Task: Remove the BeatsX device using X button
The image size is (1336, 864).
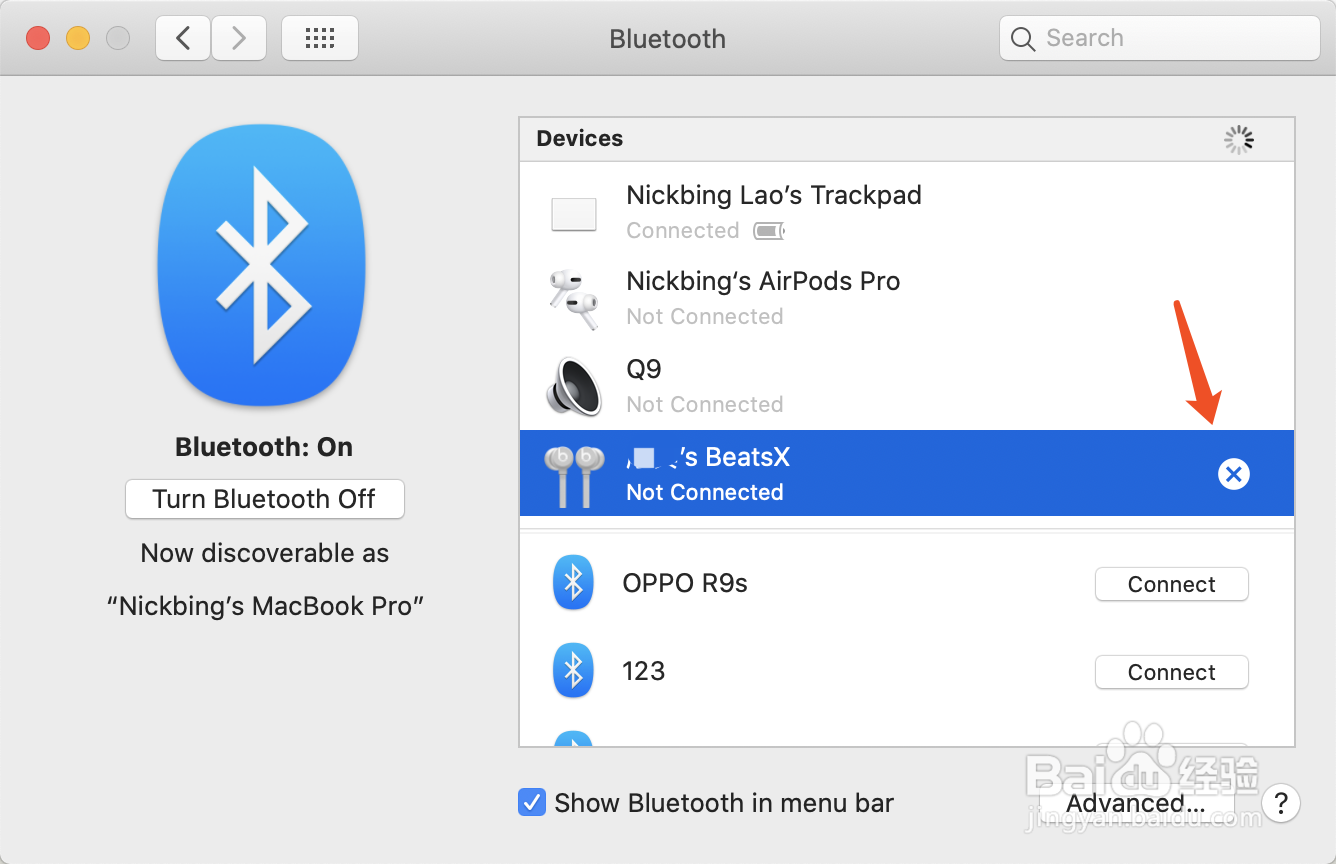Action: click(x=1233, y=474)
